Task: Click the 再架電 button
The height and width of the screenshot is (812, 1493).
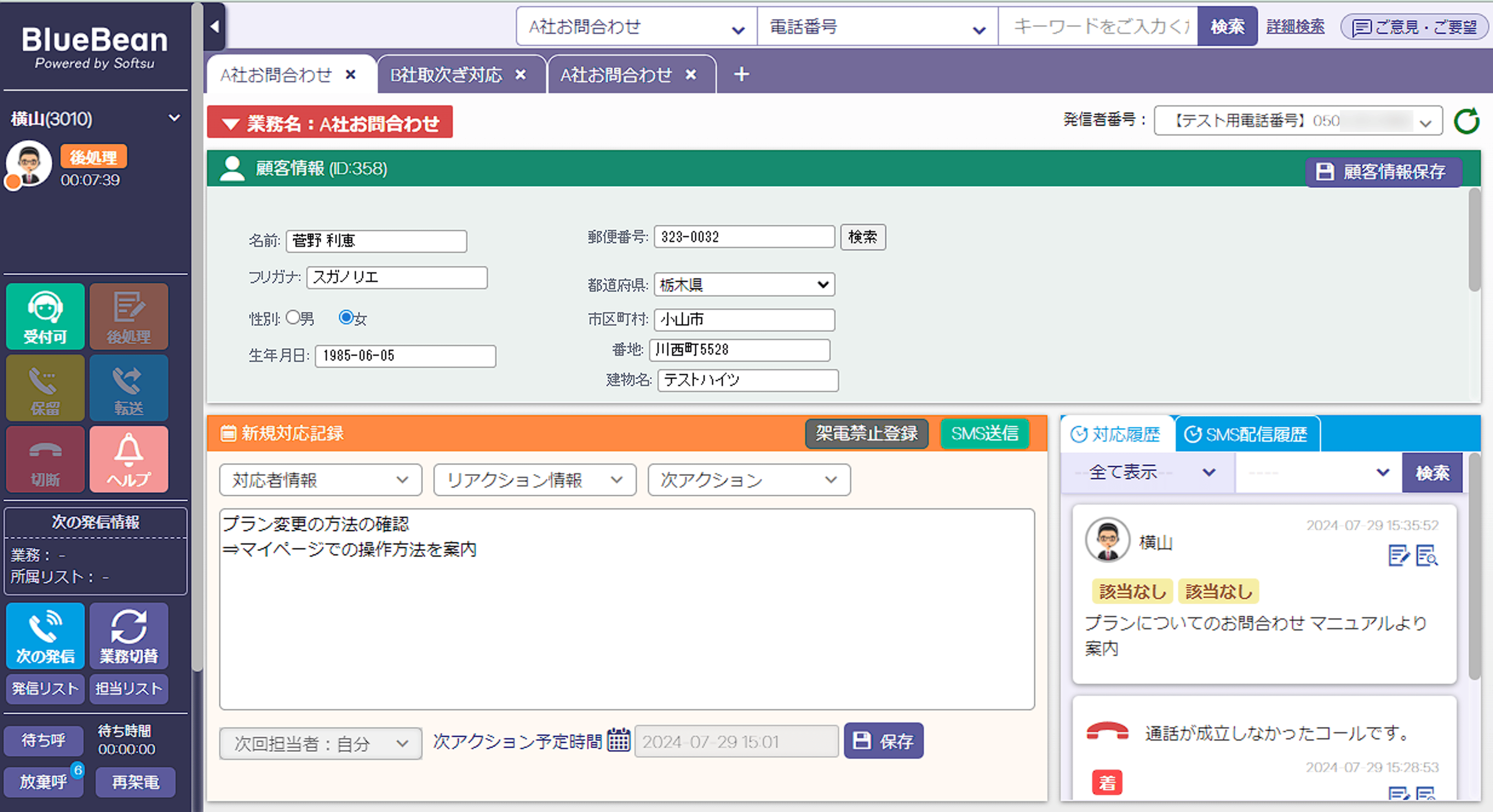Action: [x=135, y=782]
